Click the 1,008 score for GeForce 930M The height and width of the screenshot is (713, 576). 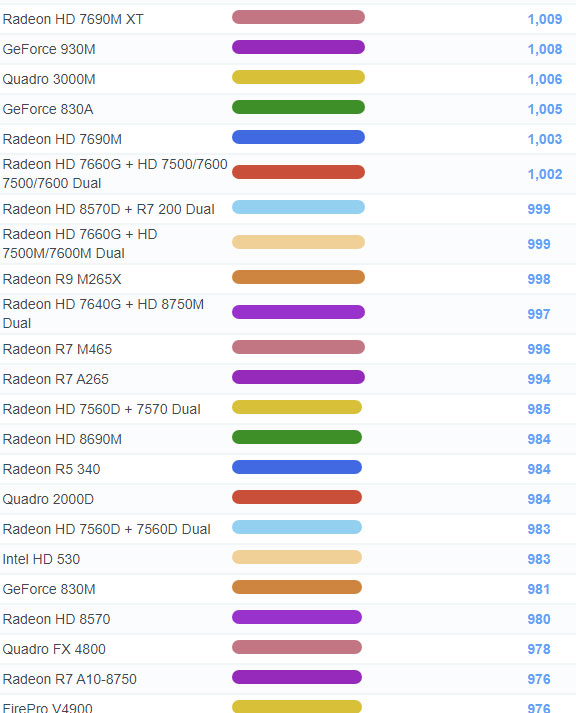click(x=545, y=49)
